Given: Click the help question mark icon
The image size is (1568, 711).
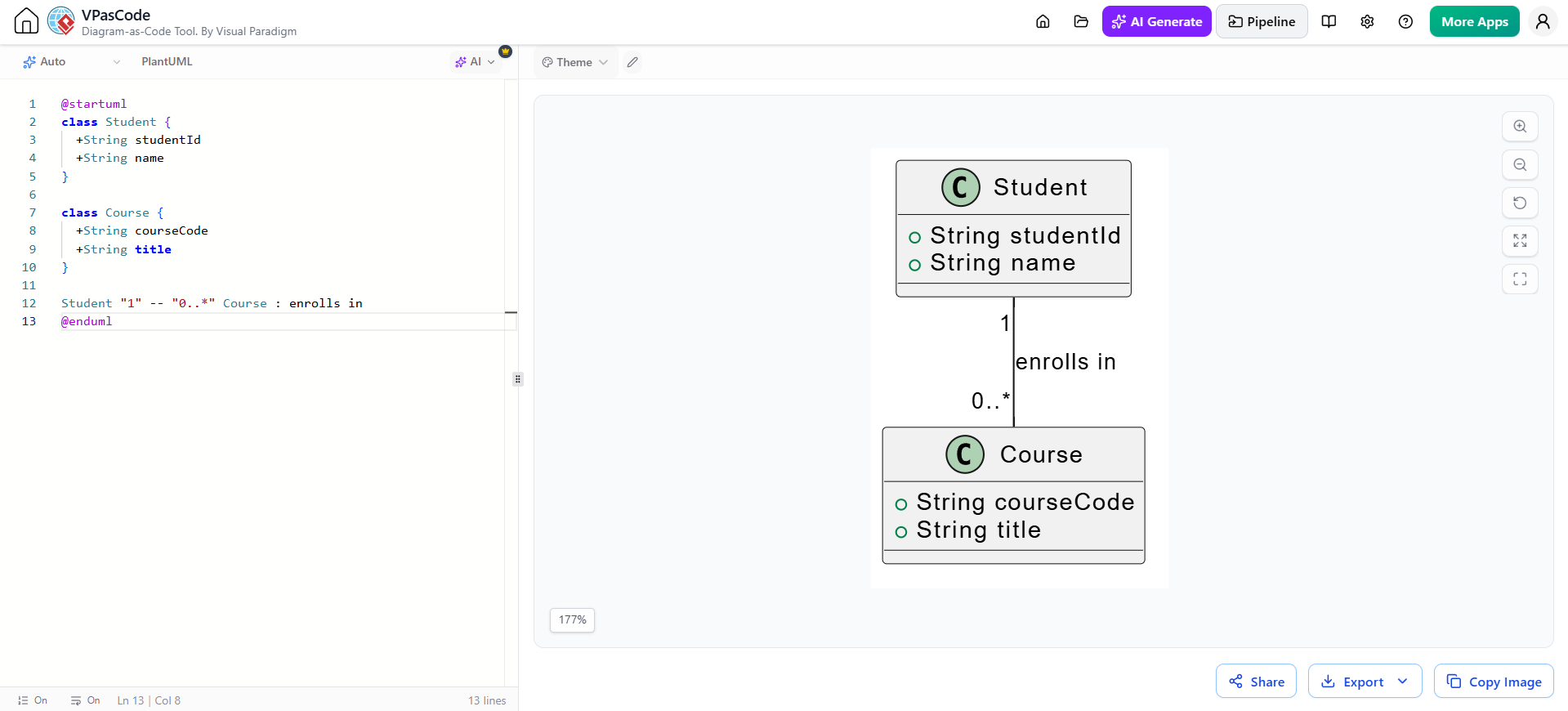Looking at the screenshot, I should [1405, 21].
